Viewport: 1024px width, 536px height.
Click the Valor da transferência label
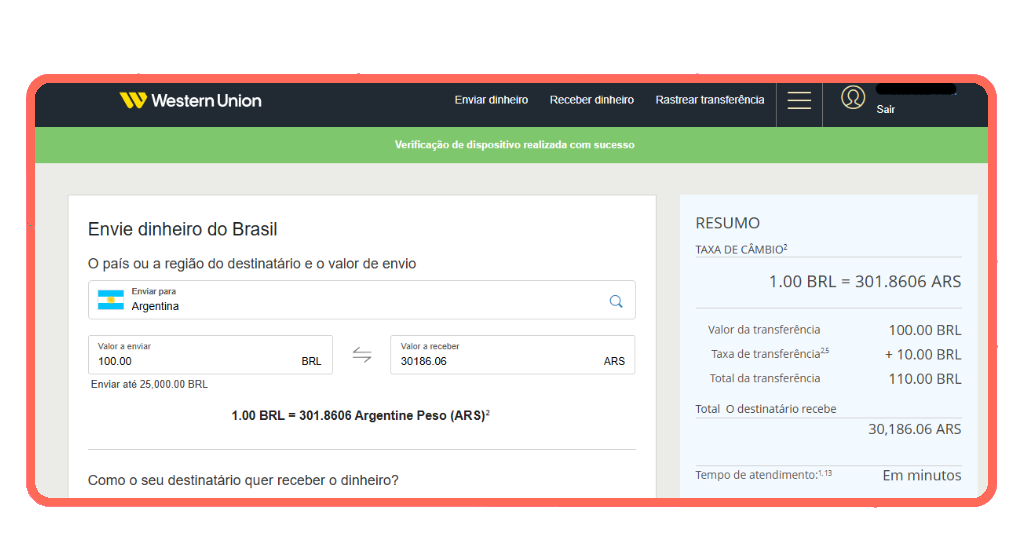coord(764,330)
